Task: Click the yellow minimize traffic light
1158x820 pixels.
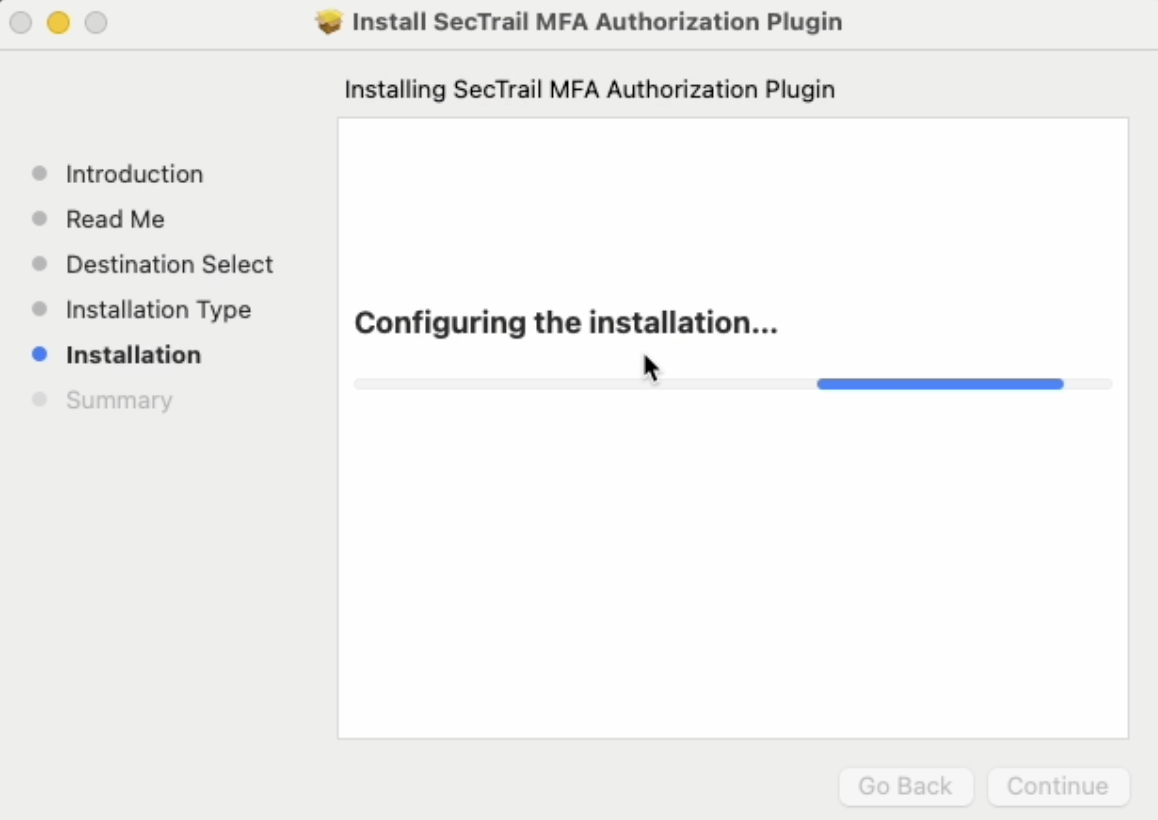Action: [57, 21]
